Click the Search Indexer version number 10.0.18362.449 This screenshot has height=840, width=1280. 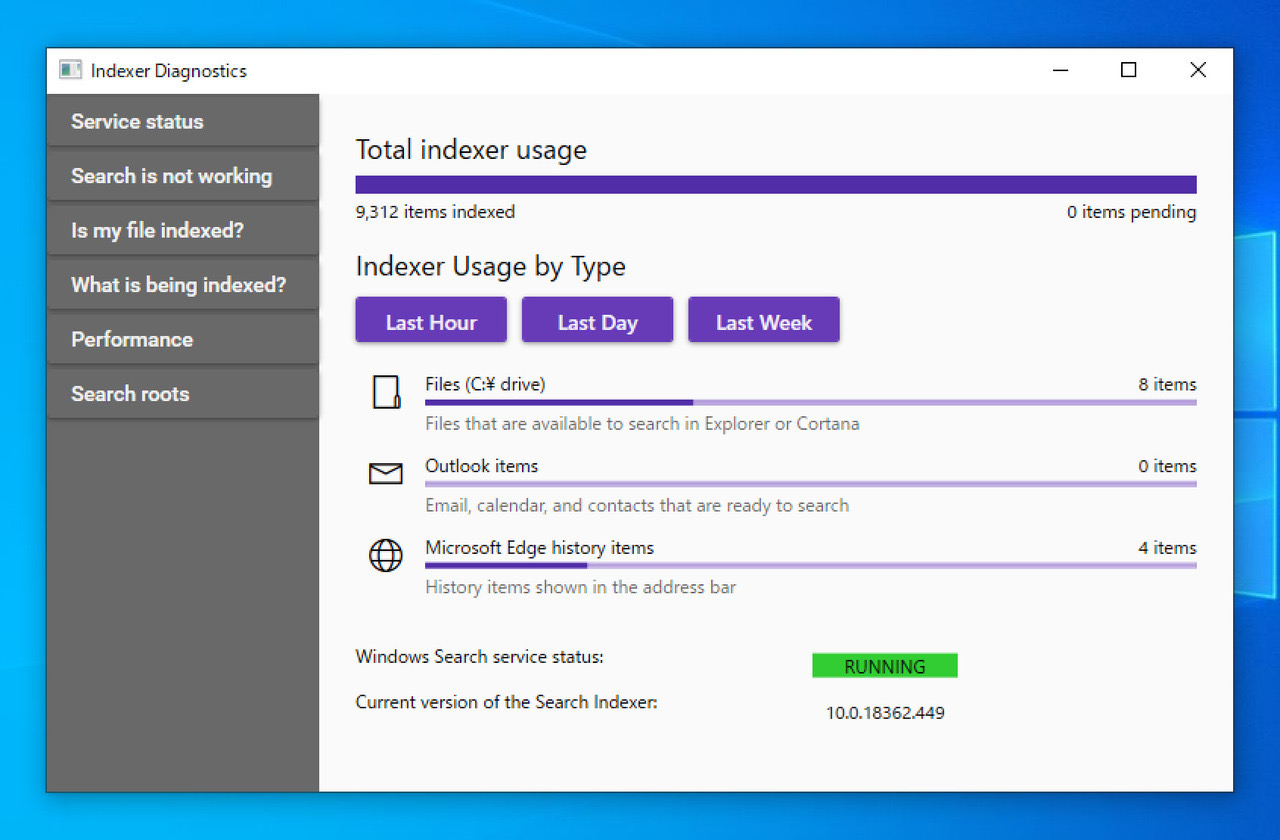pyautogui.click(x=884, y=713)
